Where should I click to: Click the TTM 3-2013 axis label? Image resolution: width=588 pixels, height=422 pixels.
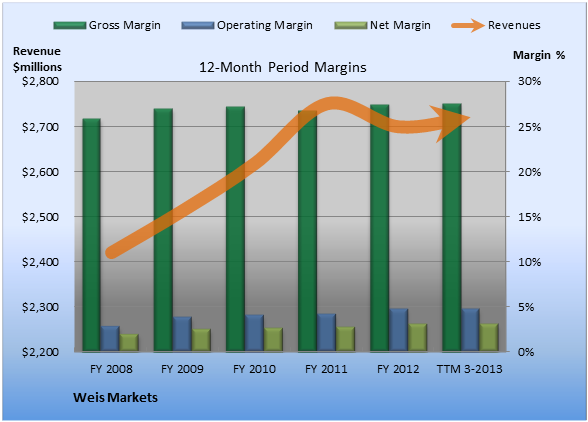[x=470, y=369]
